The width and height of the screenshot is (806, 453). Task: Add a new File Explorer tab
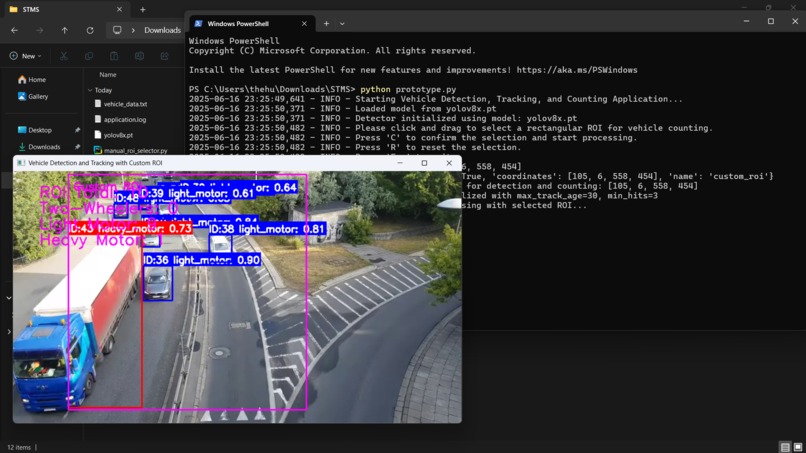(x=143, y=9)
